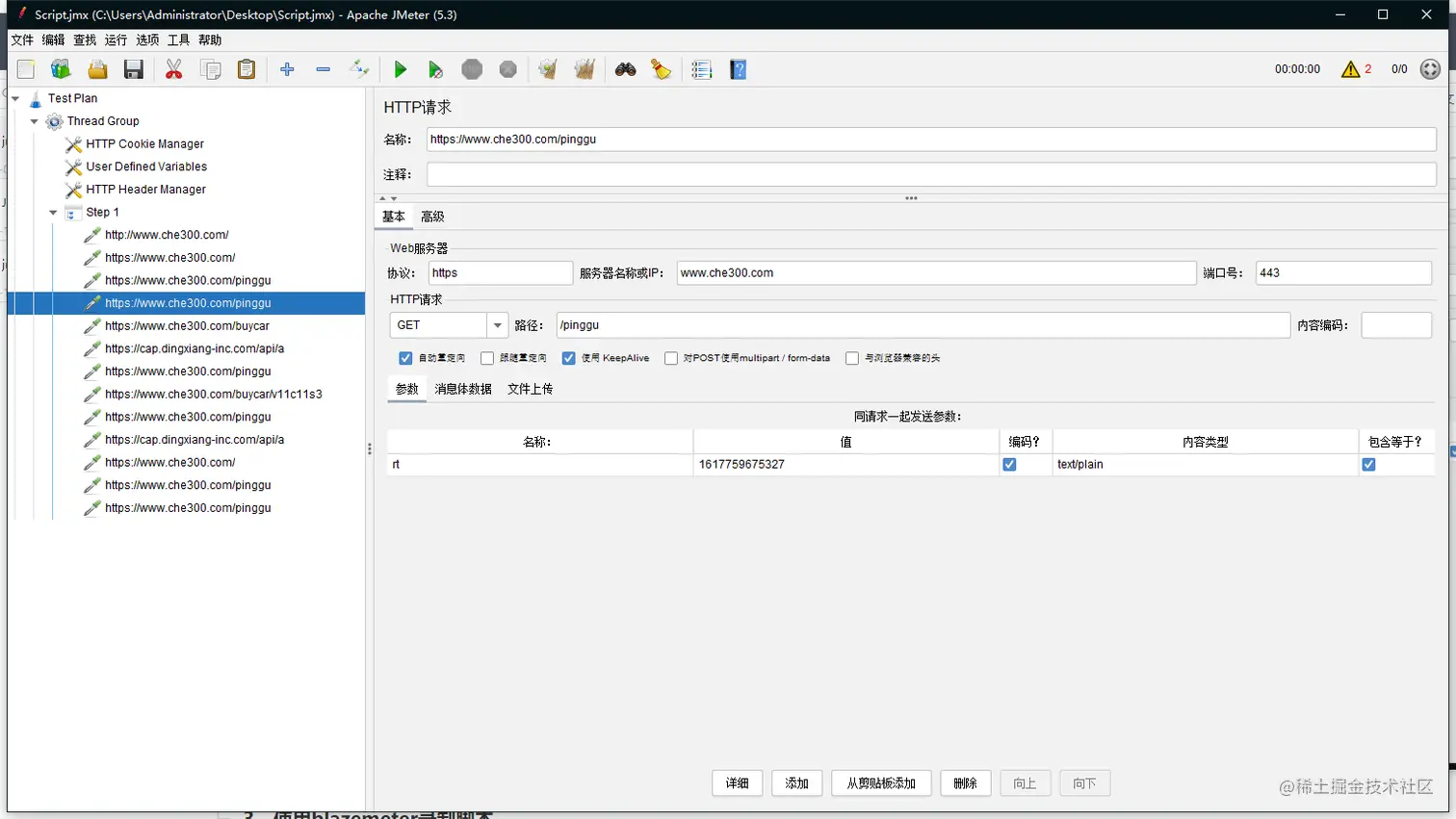The height and width of the screenshot is (819, 1456).
Task: Click the 名称 input field
Action: tap(931, 140)
